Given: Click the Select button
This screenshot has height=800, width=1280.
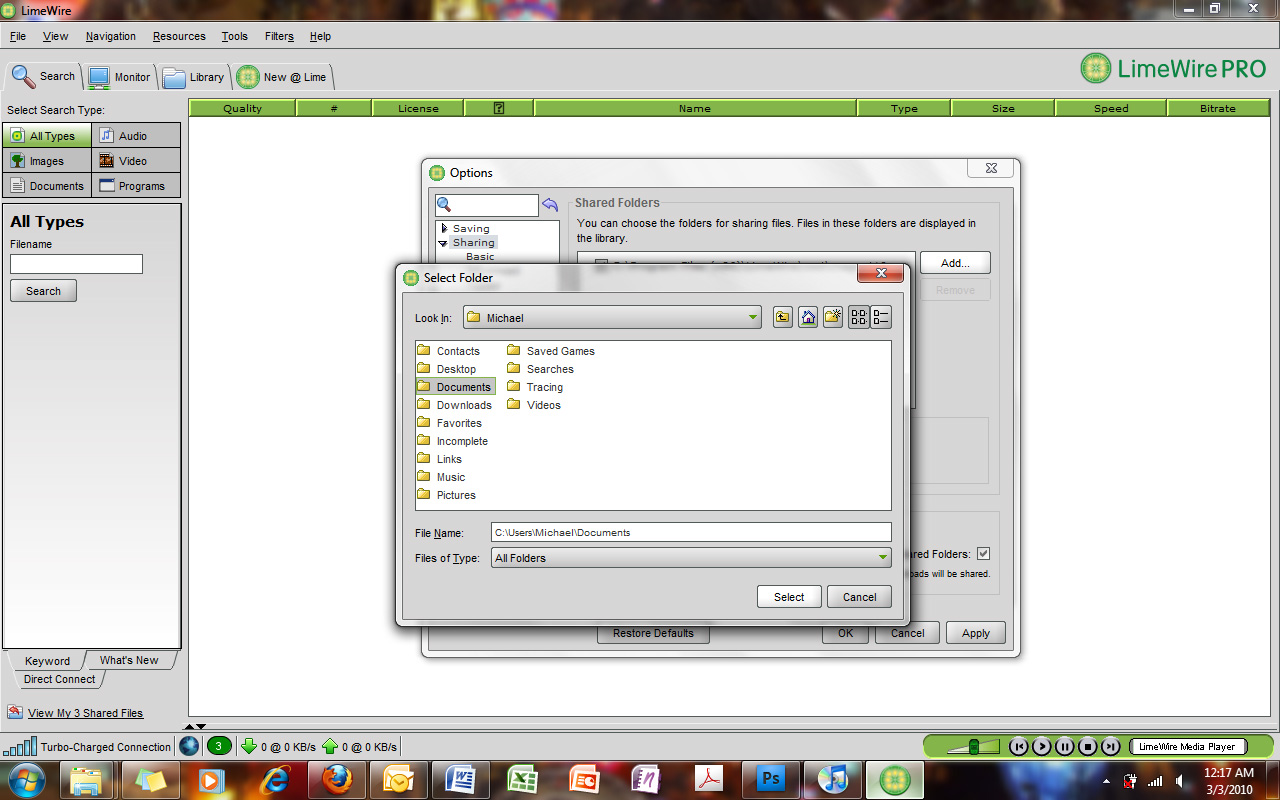Looking at the screenshot, I should [788, 597].
